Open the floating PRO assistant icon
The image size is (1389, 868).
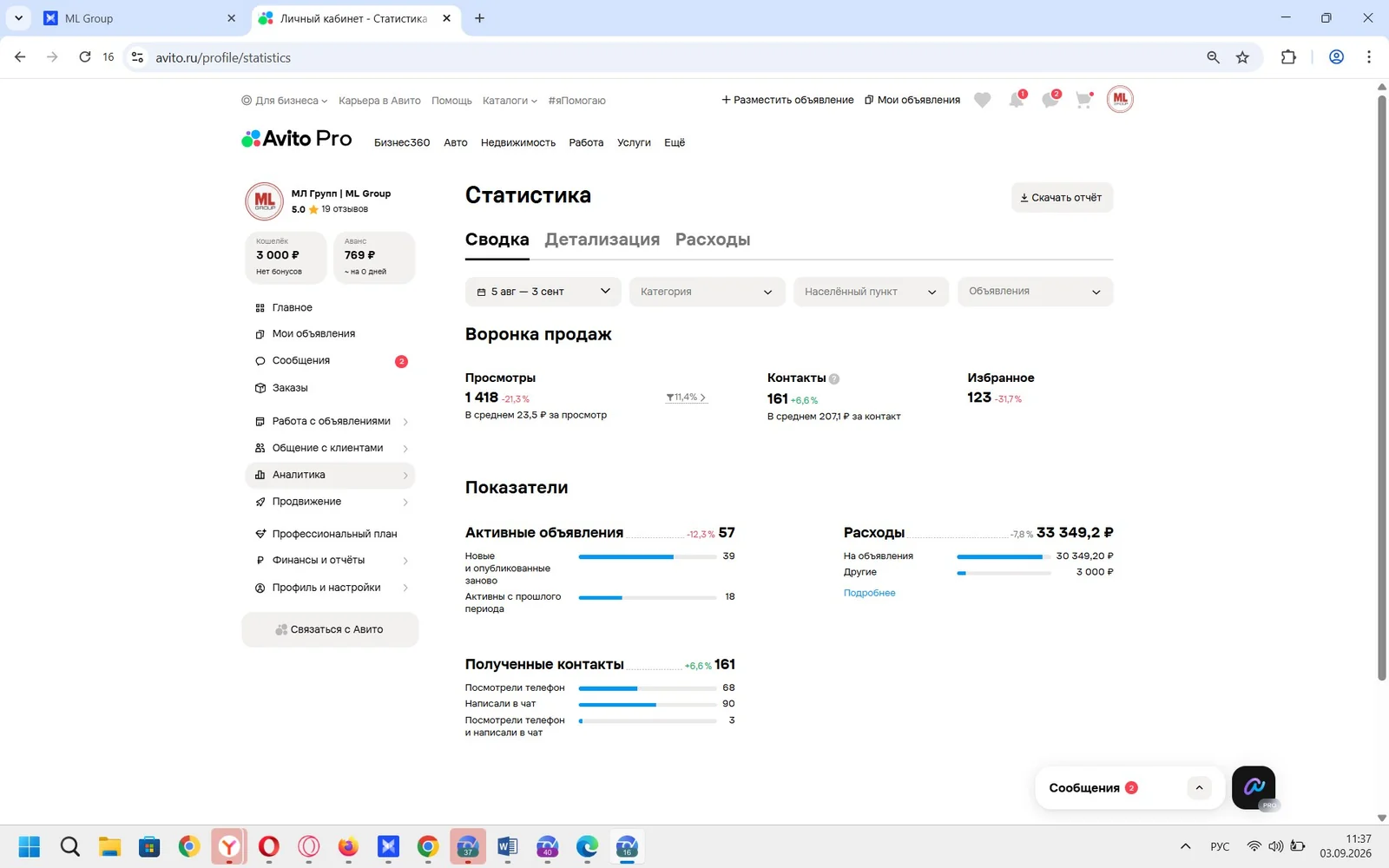pos(1254,787)
